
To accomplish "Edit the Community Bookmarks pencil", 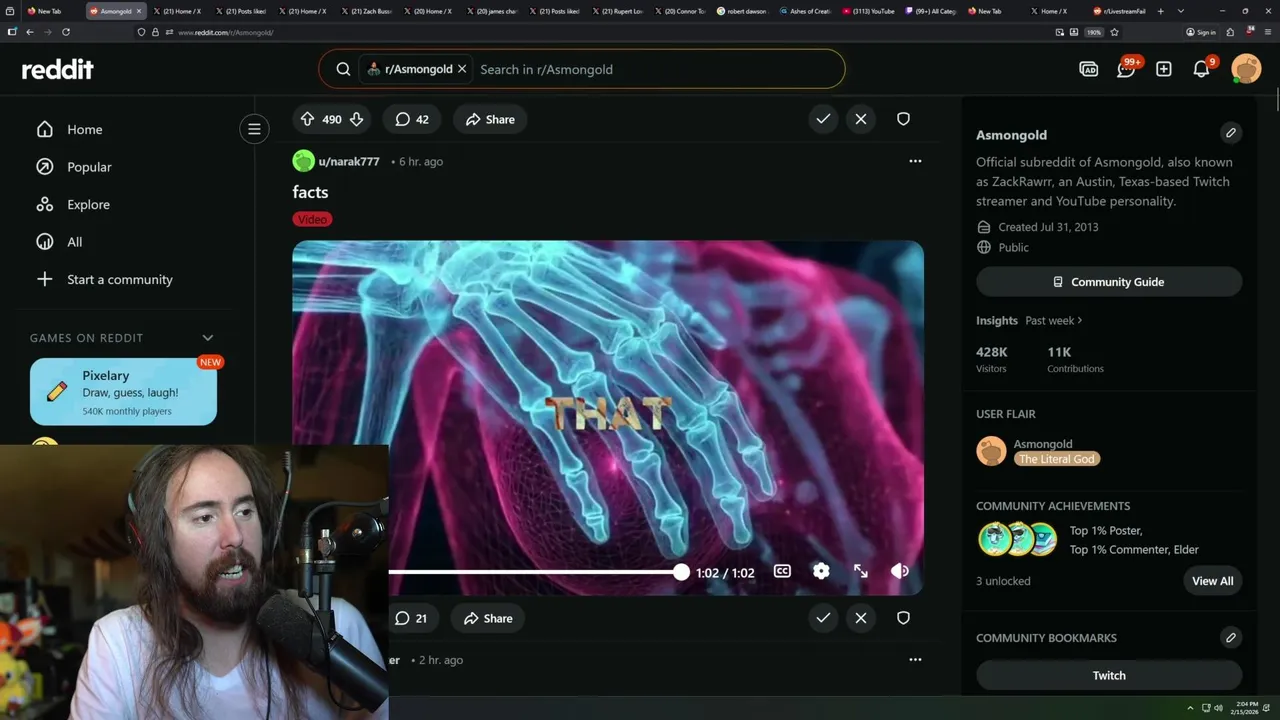I will (1231, 637).
